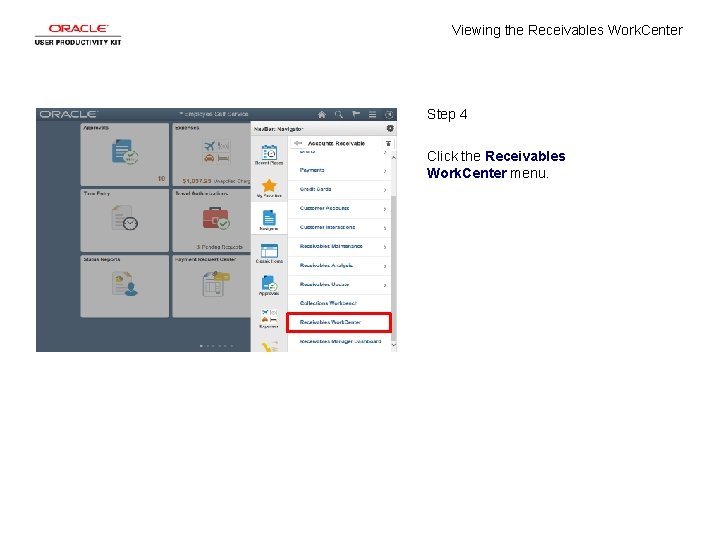Viewport: 720px width, 540px height.
Task: Select the Navigator icon in NavBar
Action: [269, 219]
